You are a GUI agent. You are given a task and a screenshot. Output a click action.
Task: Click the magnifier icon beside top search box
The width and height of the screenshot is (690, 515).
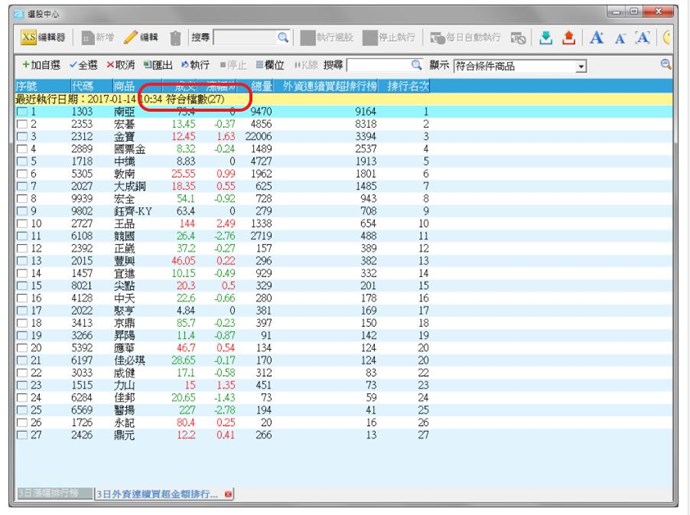pyautogui.click(x=283, y=37)
